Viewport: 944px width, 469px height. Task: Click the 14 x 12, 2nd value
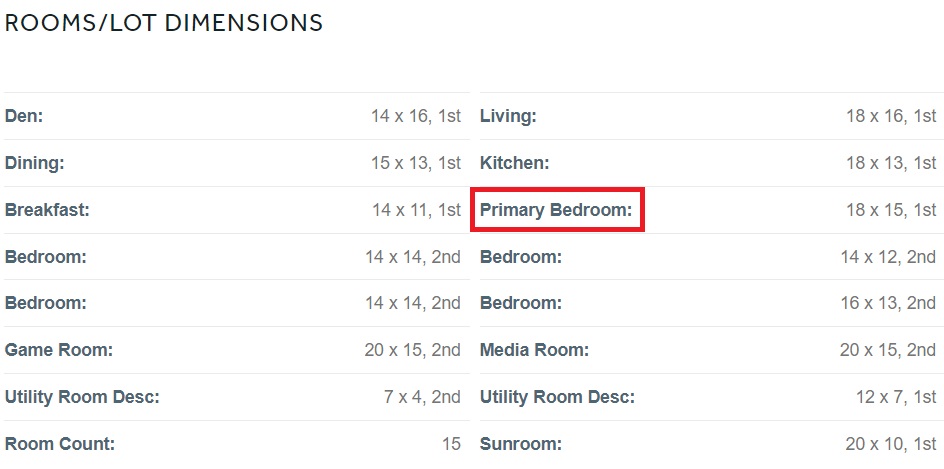coord(888,257)
